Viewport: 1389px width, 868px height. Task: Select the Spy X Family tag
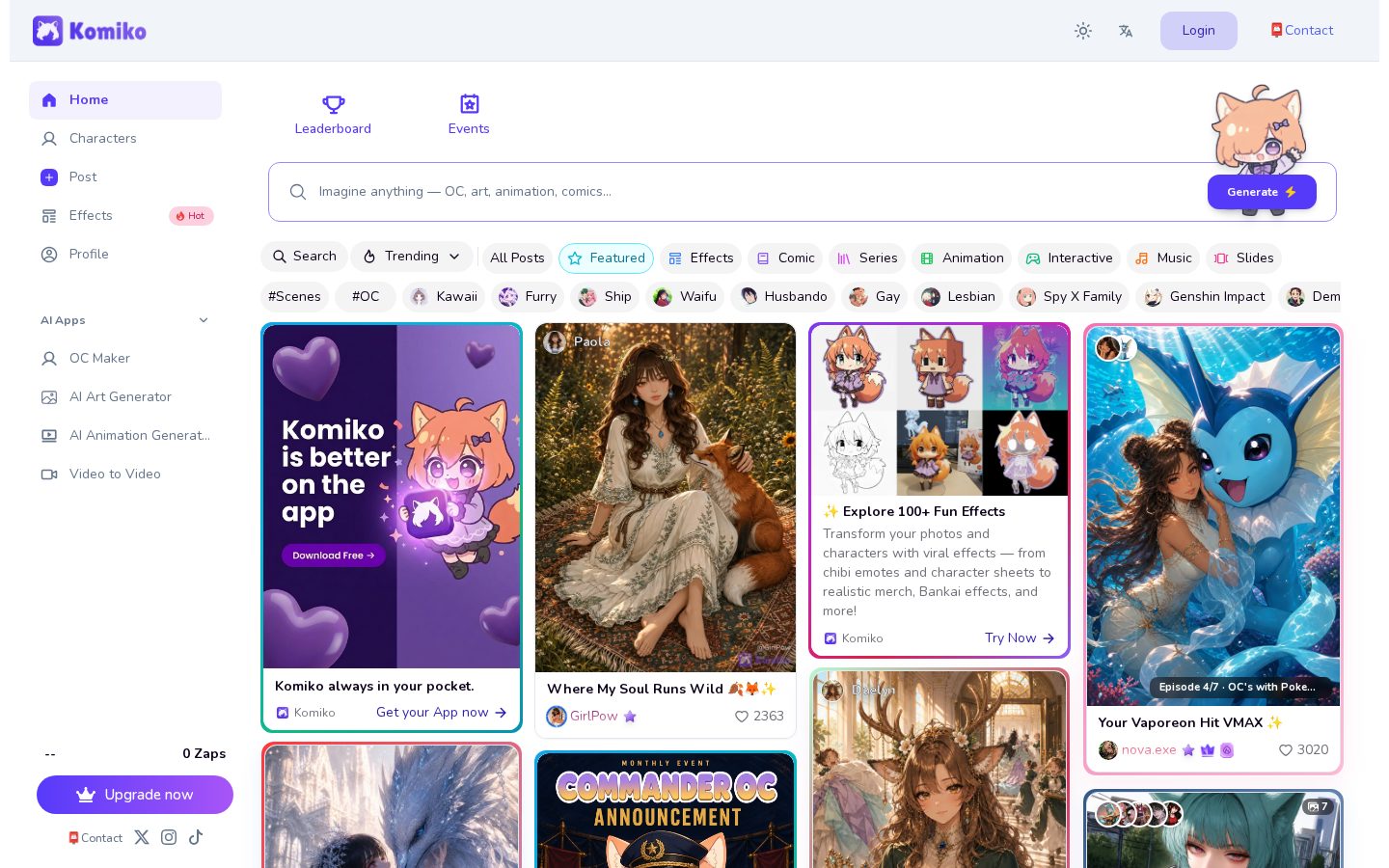point(1070,297)
